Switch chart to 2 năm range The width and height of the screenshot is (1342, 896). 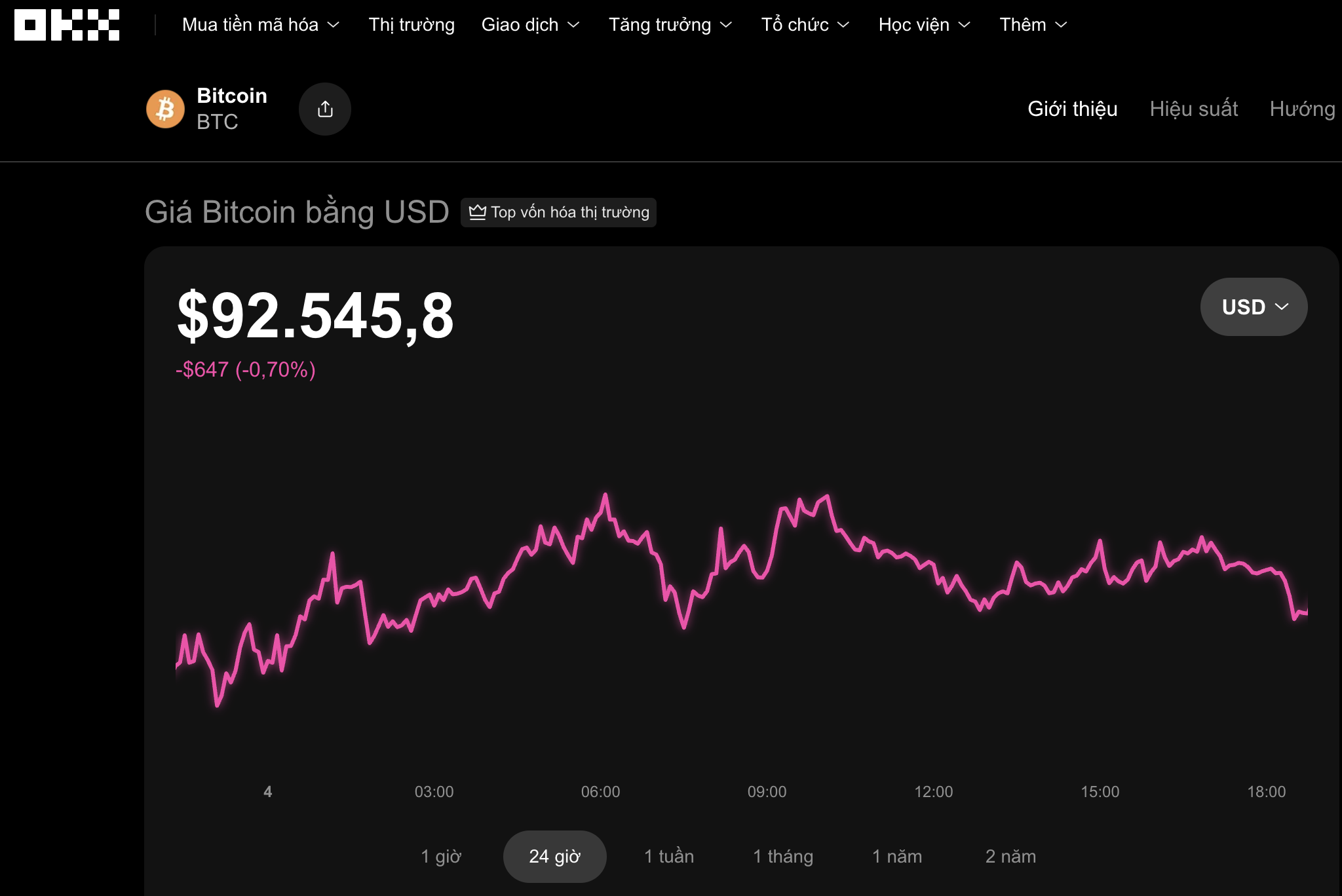(1010, 856)
